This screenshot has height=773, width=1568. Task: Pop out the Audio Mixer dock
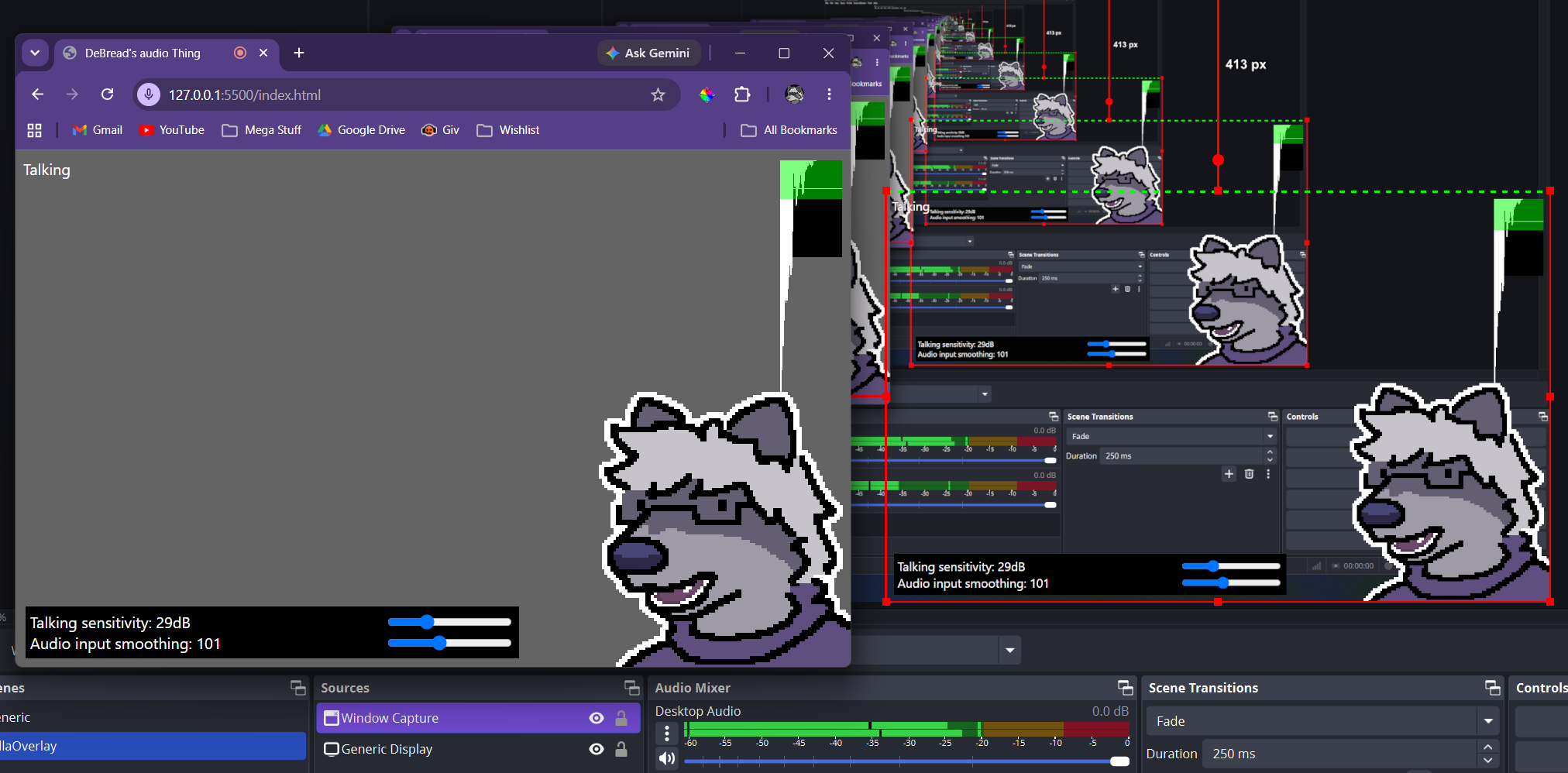[1125, 688]
